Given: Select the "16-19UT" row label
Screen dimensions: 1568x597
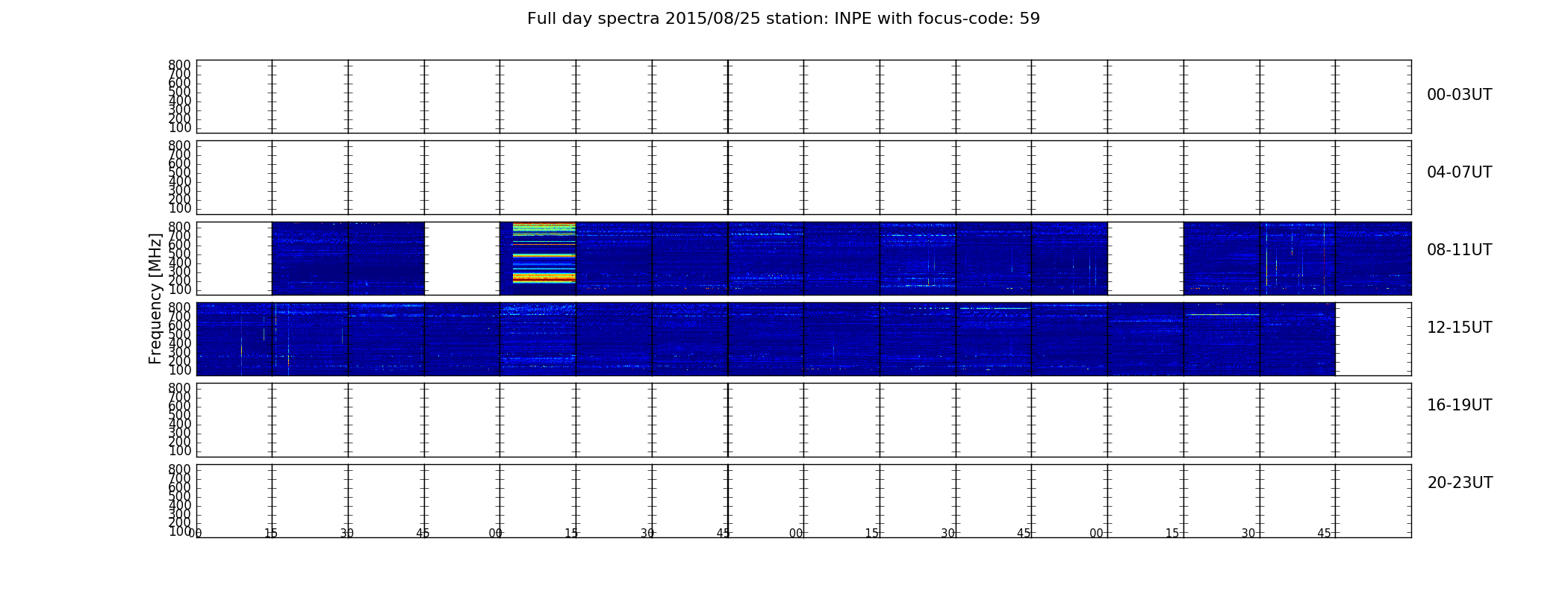Looking at the screenshot, I should pyautogui.click(x=1459, y=405).
